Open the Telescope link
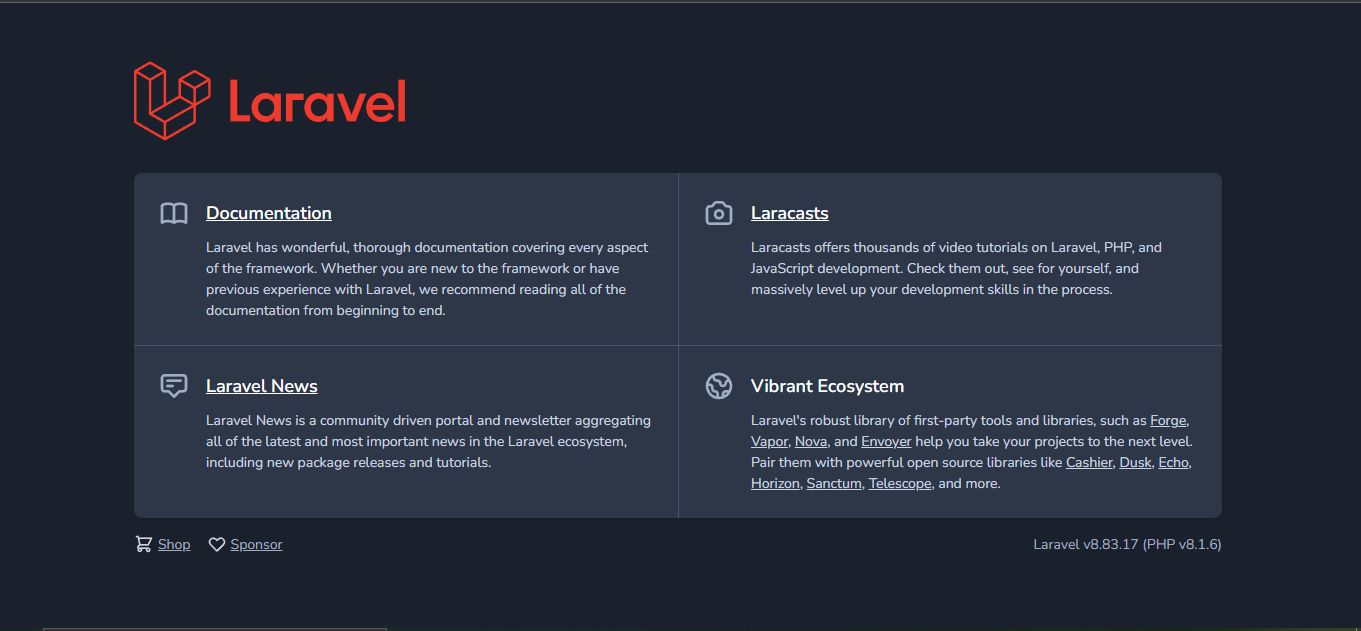 (900, 483)
